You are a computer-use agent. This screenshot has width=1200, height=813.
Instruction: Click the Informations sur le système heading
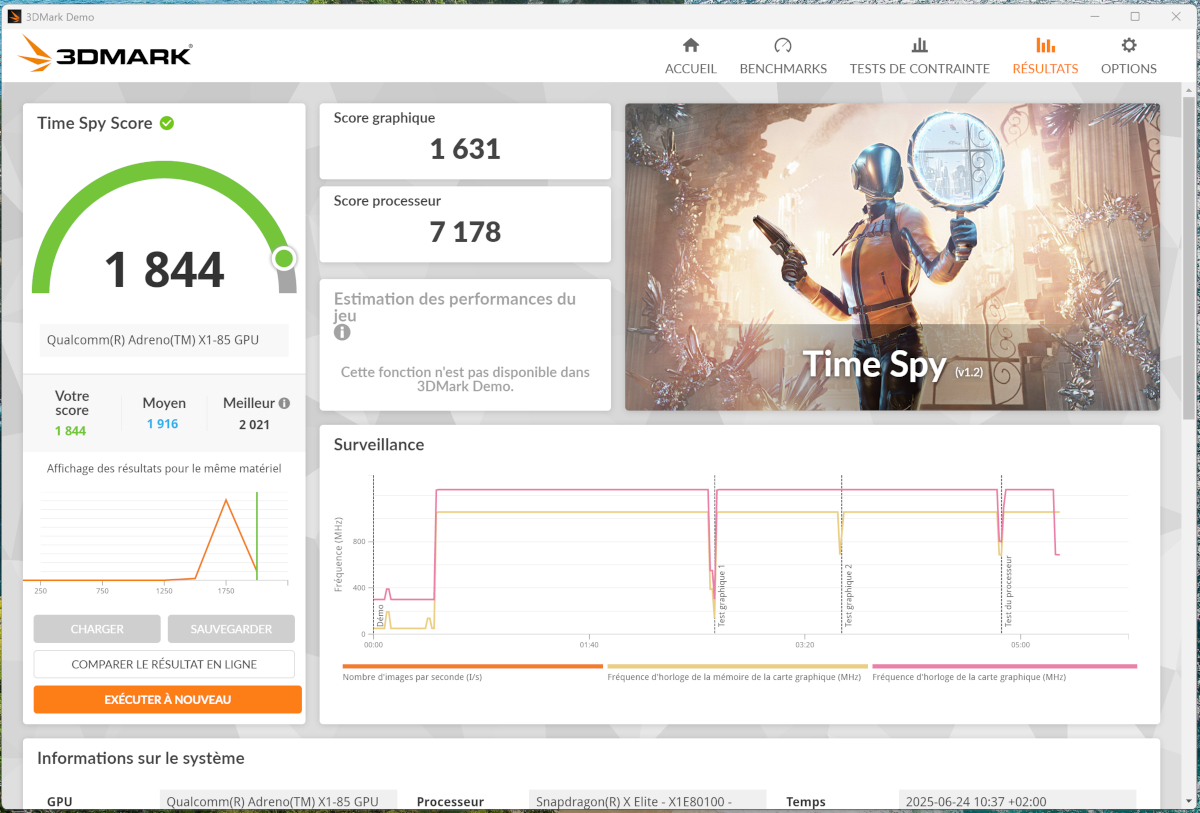[141, 758]
